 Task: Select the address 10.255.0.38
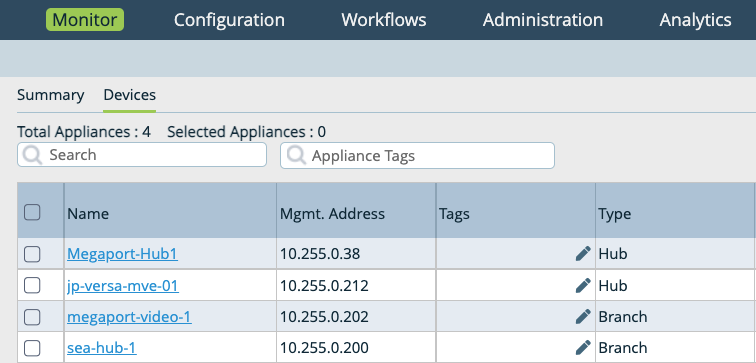(320, 254)
